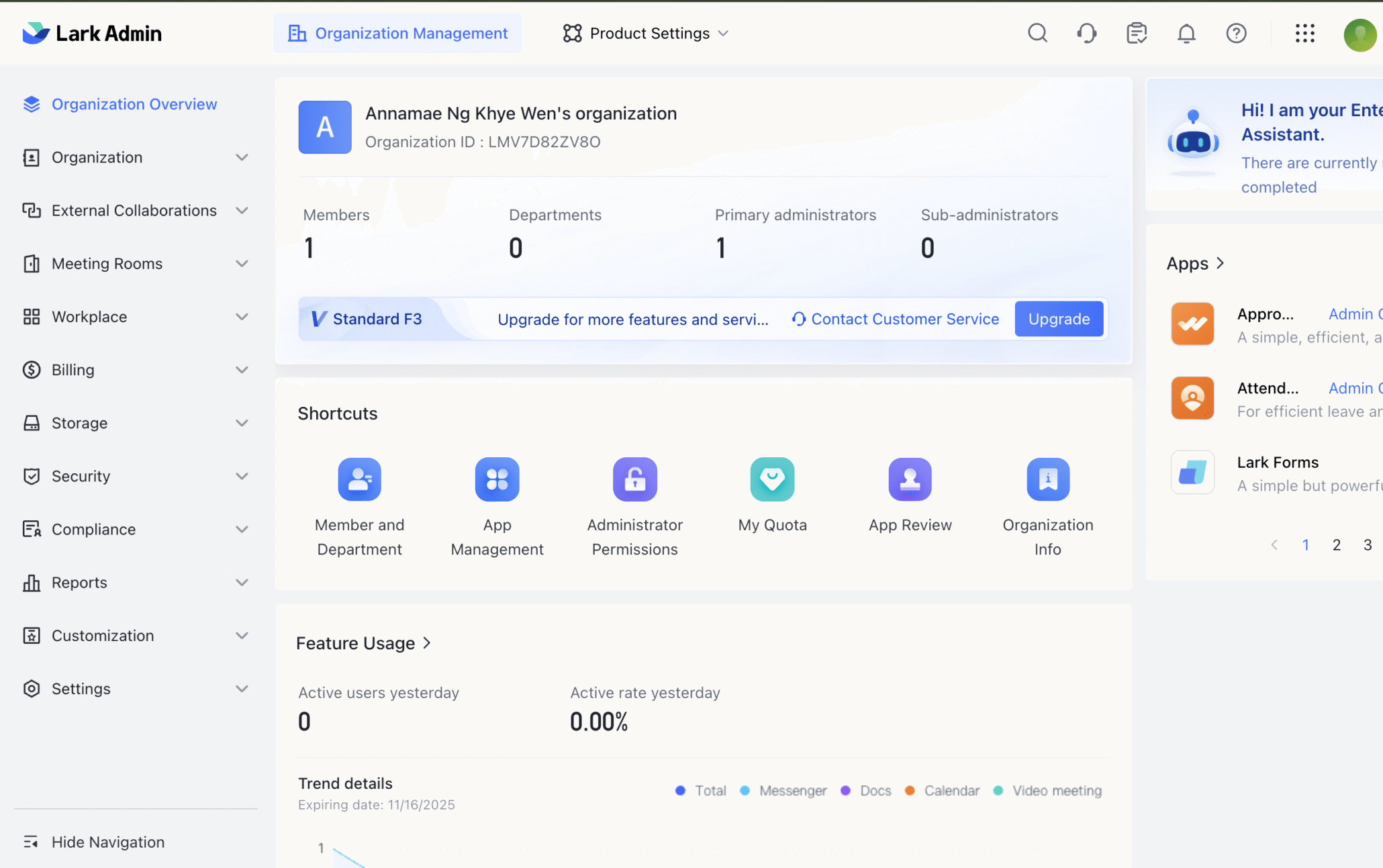Open the search icon in top bar
This screenshot has width=1383, height=868.
(x=1037, y=33)
